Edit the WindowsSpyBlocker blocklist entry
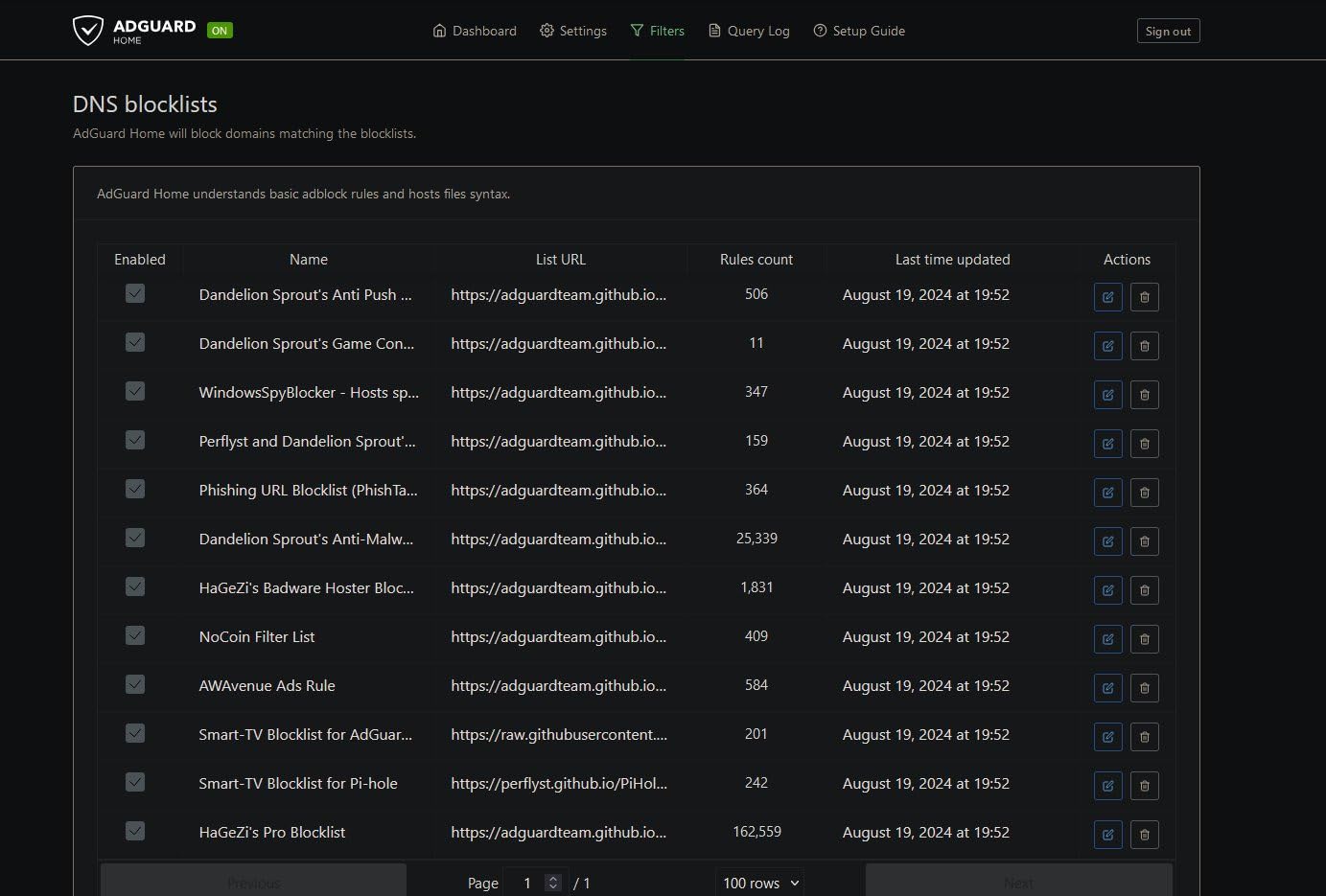 pos(1107,395)
